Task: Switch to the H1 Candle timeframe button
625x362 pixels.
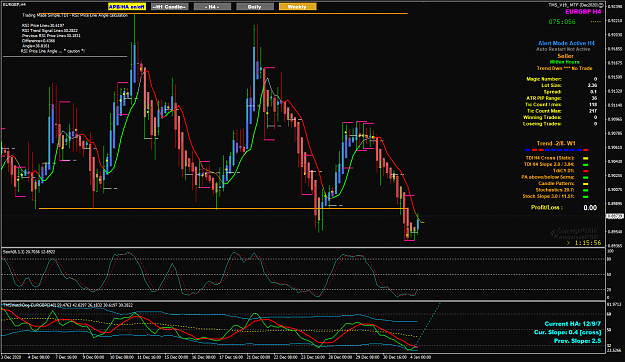Action: click(169, 7)
